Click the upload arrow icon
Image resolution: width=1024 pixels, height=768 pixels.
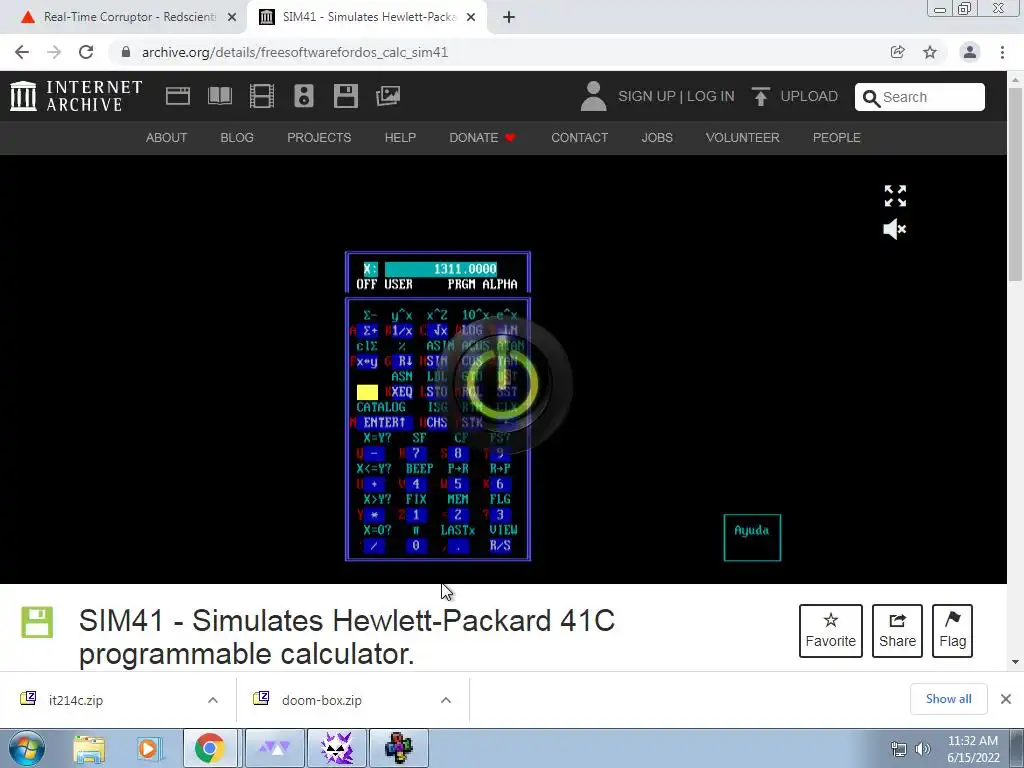click(x=760, y=96)
